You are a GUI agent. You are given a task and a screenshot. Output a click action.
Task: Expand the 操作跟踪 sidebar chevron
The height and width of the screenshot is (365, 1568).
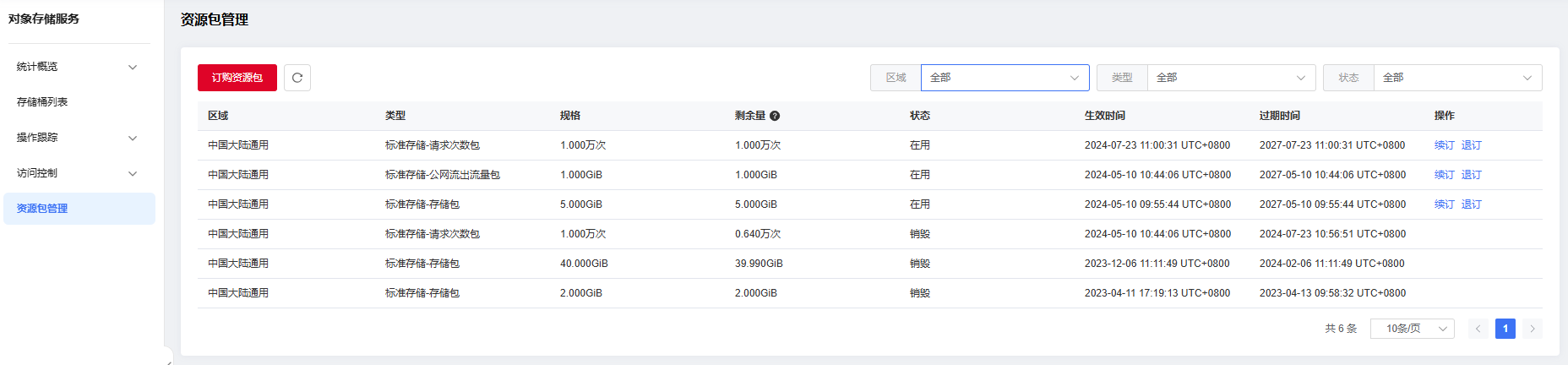133,139
